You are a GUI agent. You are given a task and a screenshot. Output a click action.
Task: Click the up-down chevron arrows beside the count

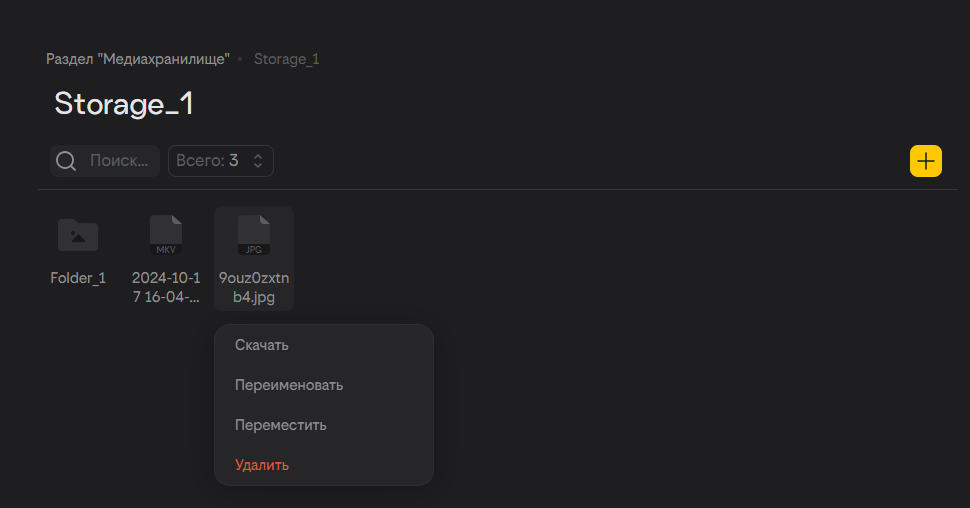(x=258, y=161)
